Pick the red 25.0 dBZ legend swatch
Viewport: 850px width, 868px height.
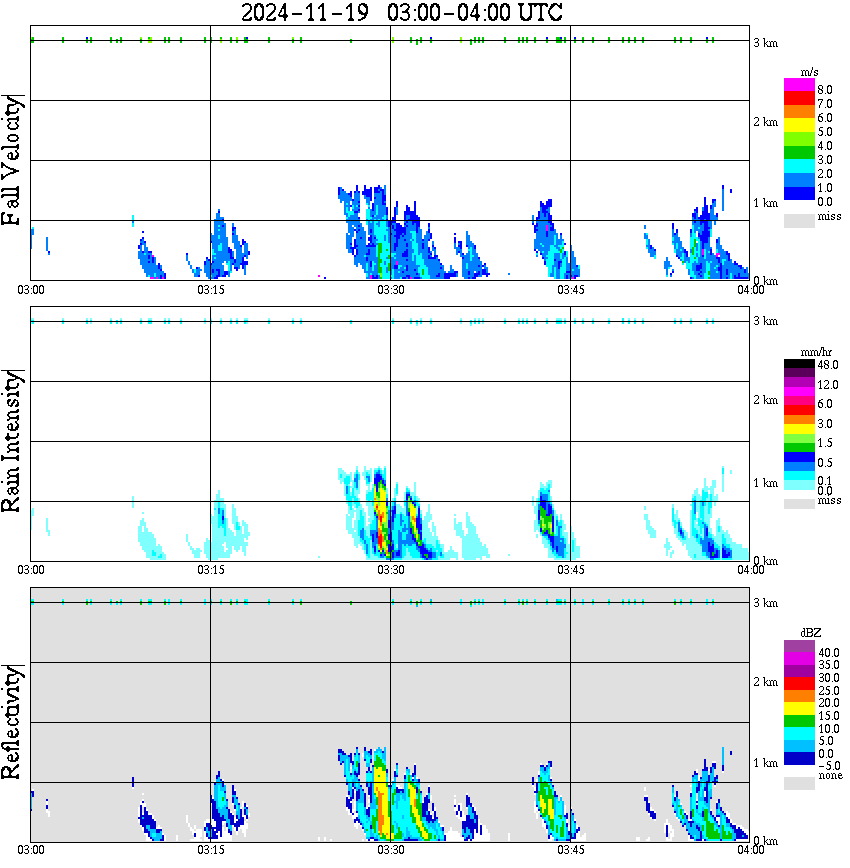click(x=799, y=683)
